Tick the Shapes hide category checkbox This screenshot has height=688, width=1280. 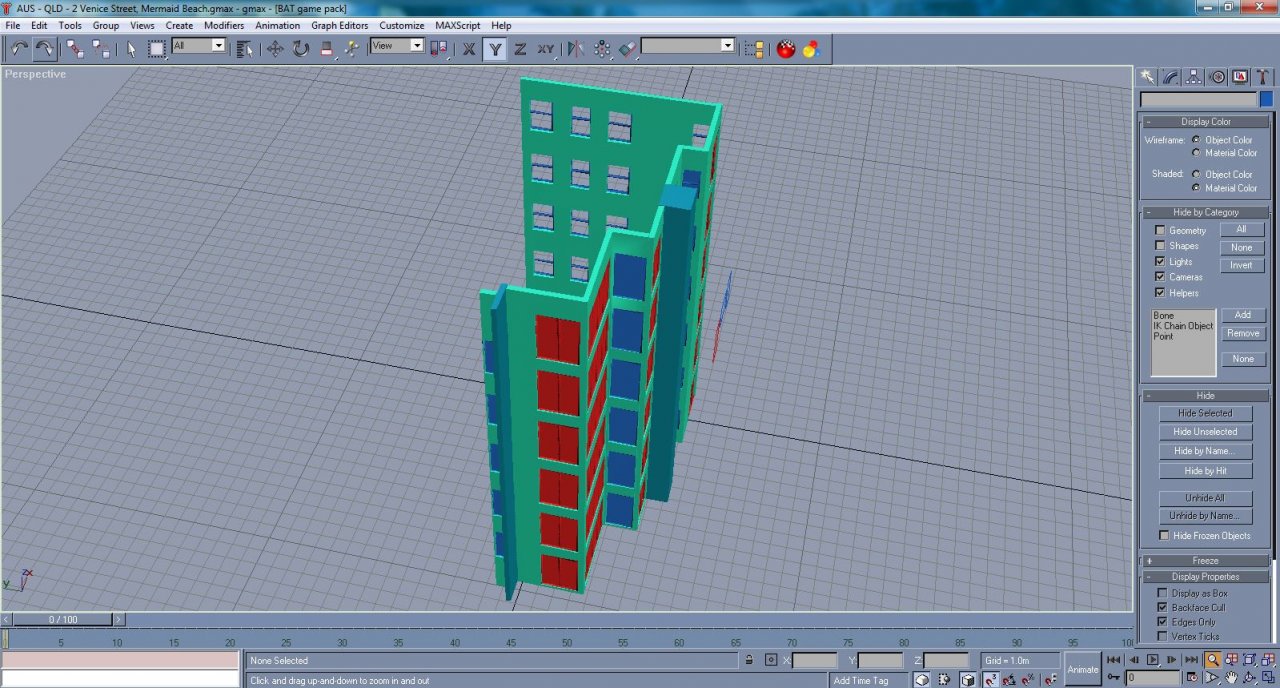pyautogui.click(x=1160, y=245)
